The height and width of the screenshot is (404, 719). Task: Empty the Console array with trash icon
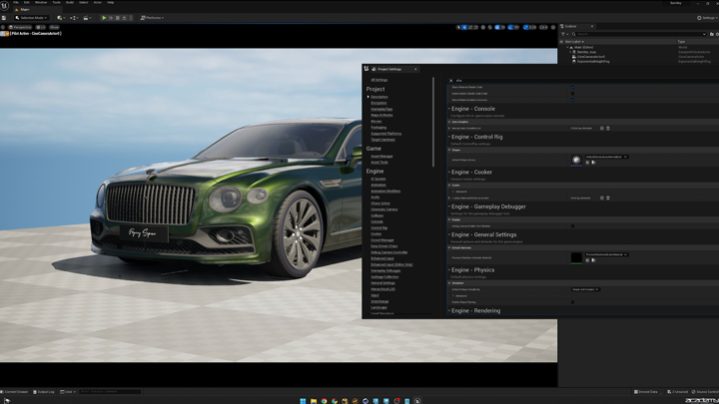pos(608,128)
